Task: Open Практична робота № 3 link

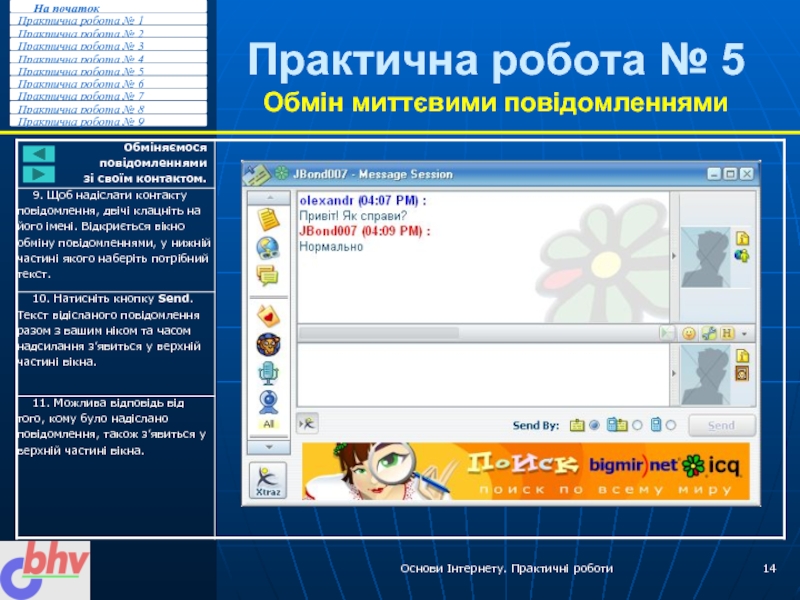Action: tap(81, 46)
